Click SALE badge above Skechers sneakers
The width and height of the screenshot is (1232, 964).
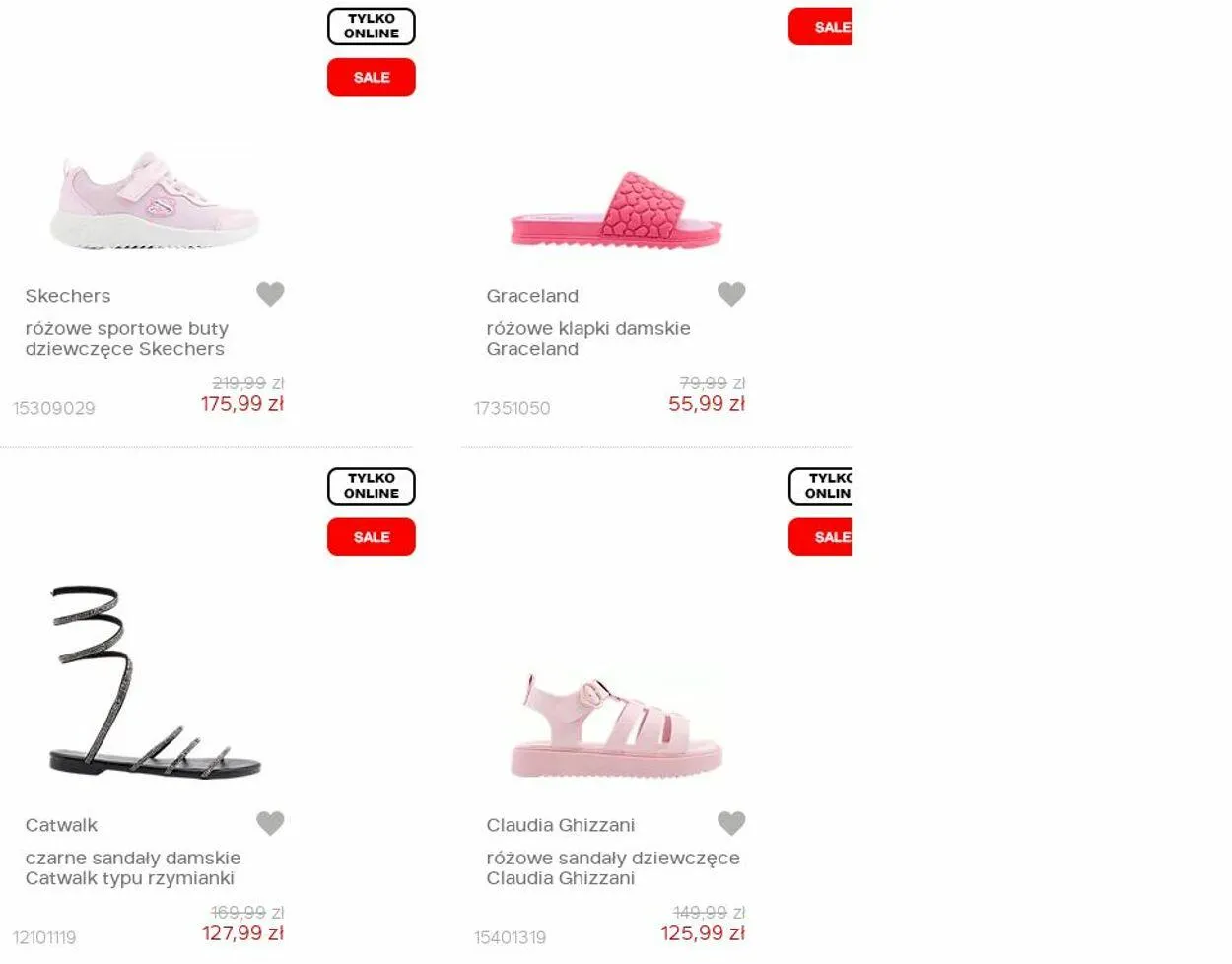coord(372,77)
